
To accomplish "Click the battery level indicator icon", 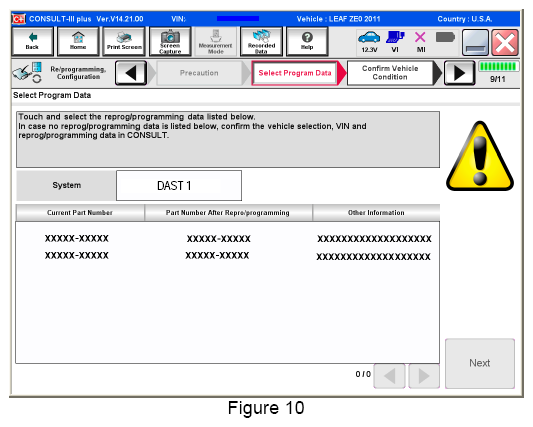I will [445, 37].
